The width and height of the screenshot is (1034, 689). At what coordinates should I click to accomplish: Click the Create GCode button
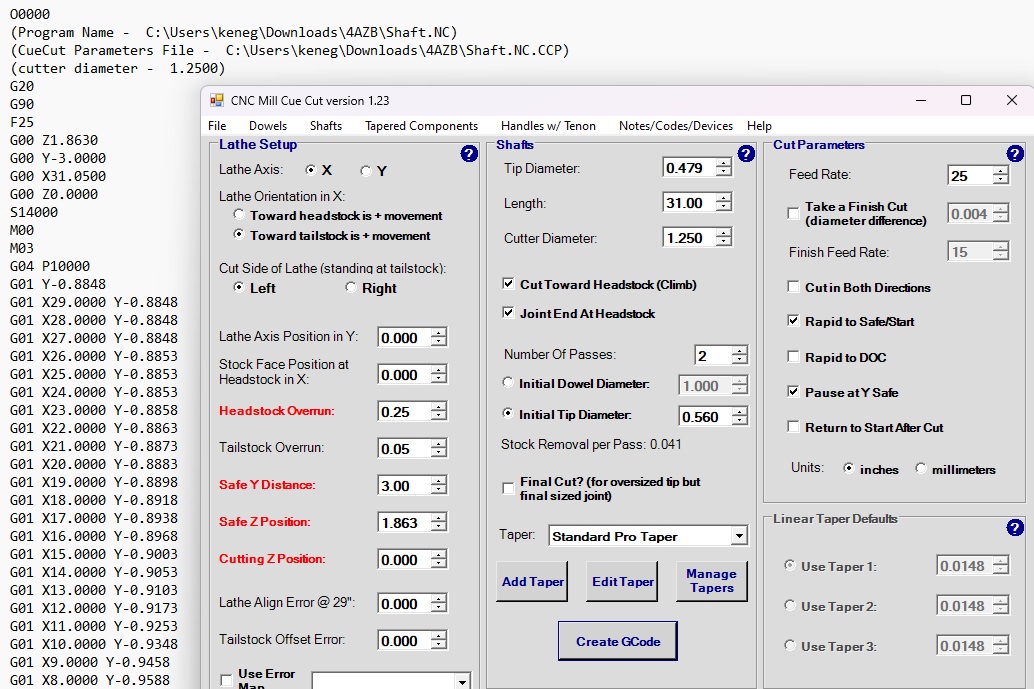618,642
